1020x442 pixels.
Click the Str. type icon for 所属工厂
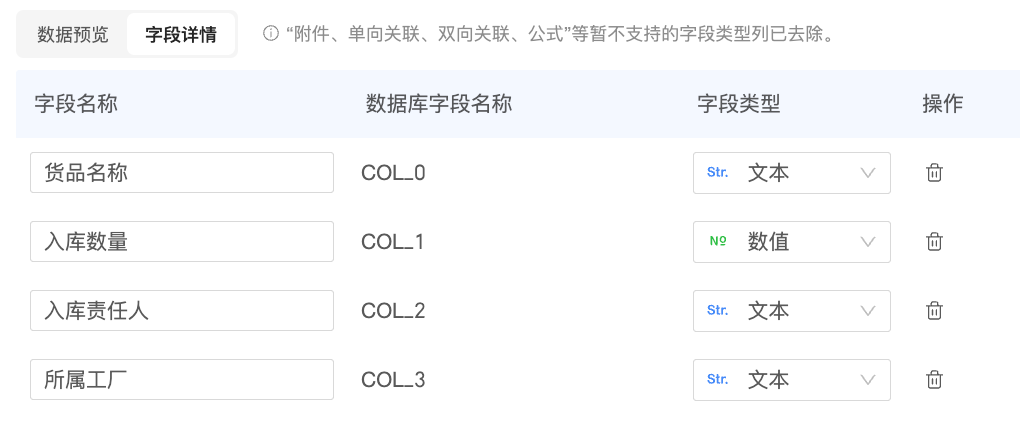[717, 380]
